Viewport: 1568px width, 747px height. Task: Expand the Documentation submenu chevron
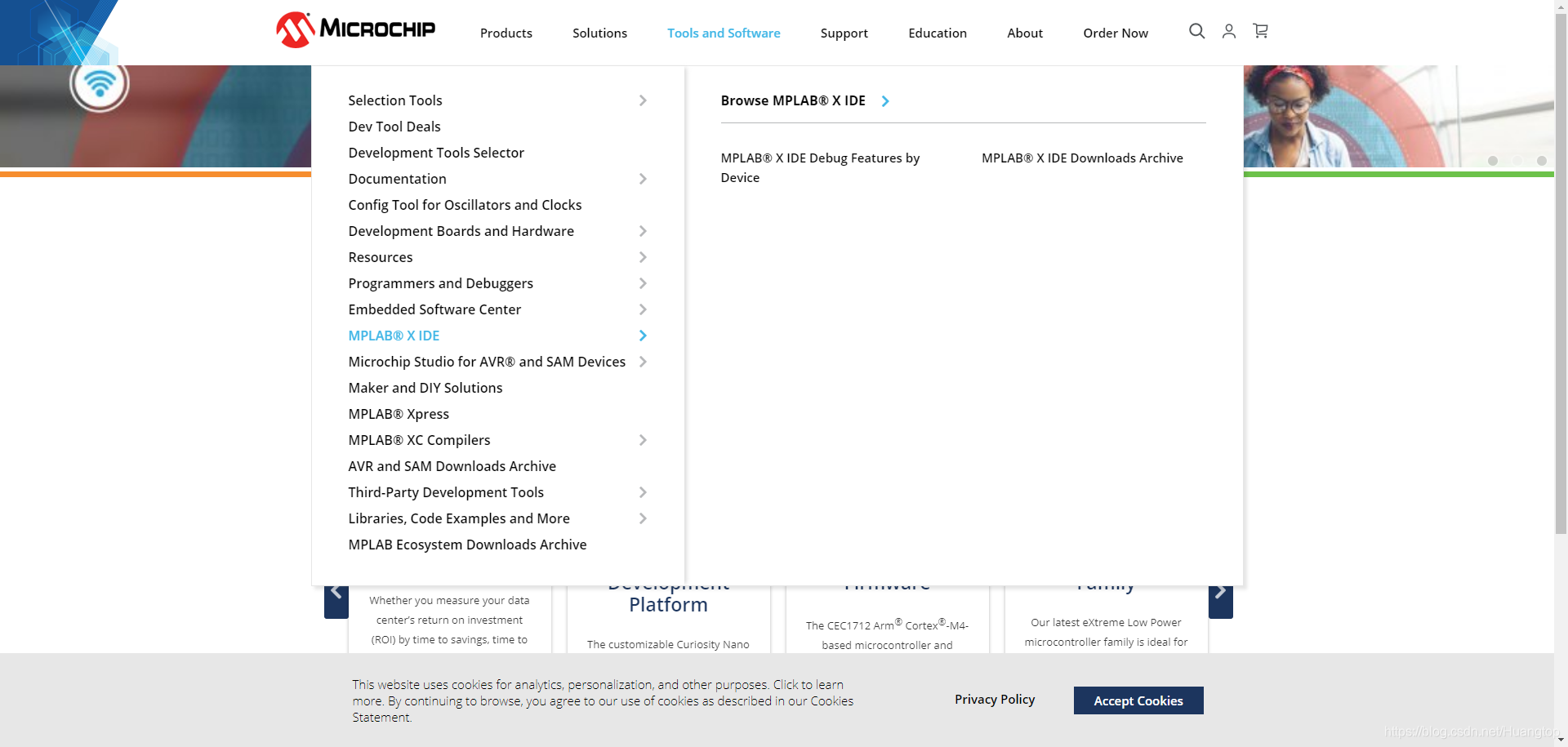[643, 179]
